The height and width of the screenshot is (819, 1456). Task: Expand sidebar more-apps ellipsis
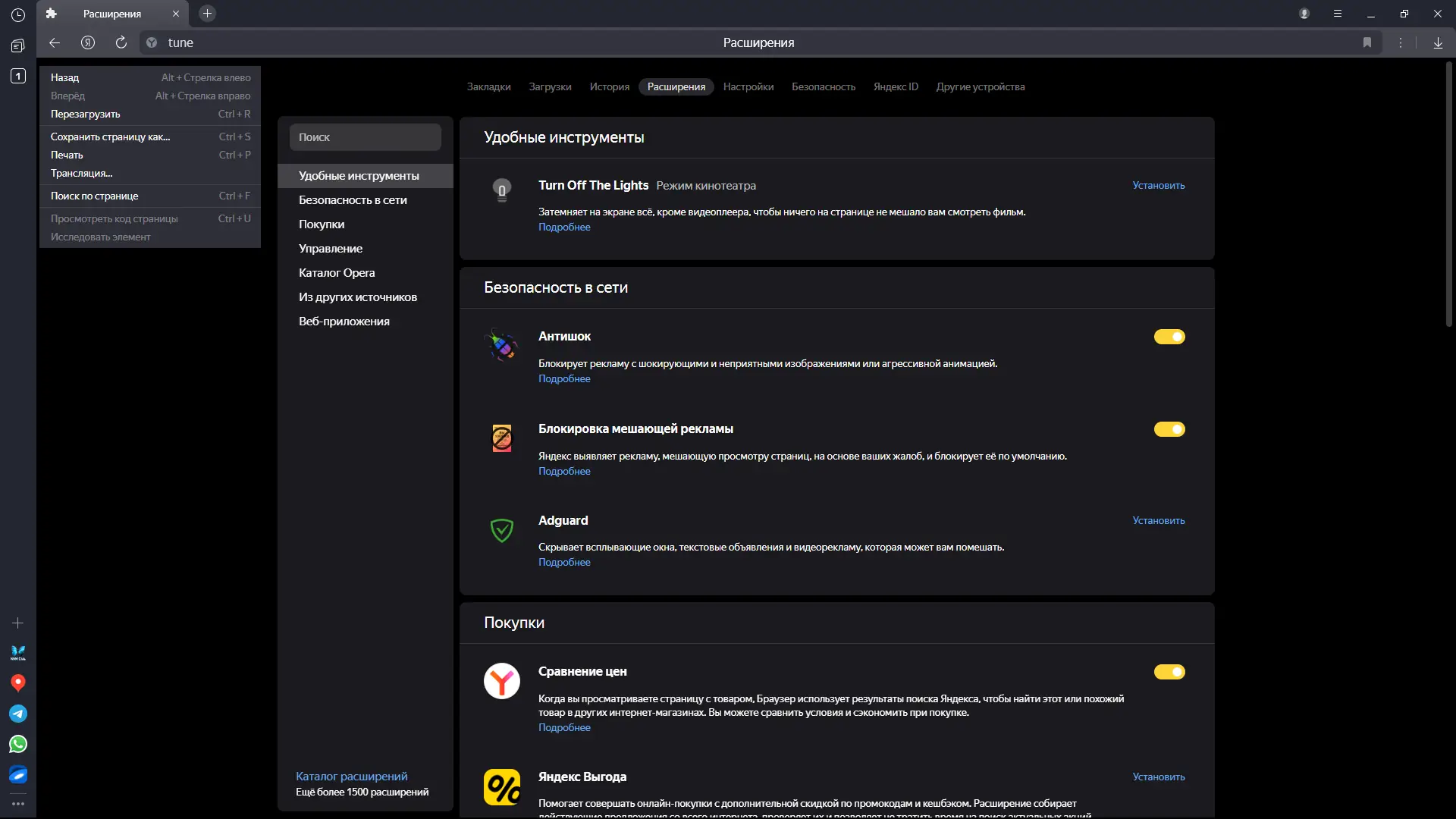(18, 804)
